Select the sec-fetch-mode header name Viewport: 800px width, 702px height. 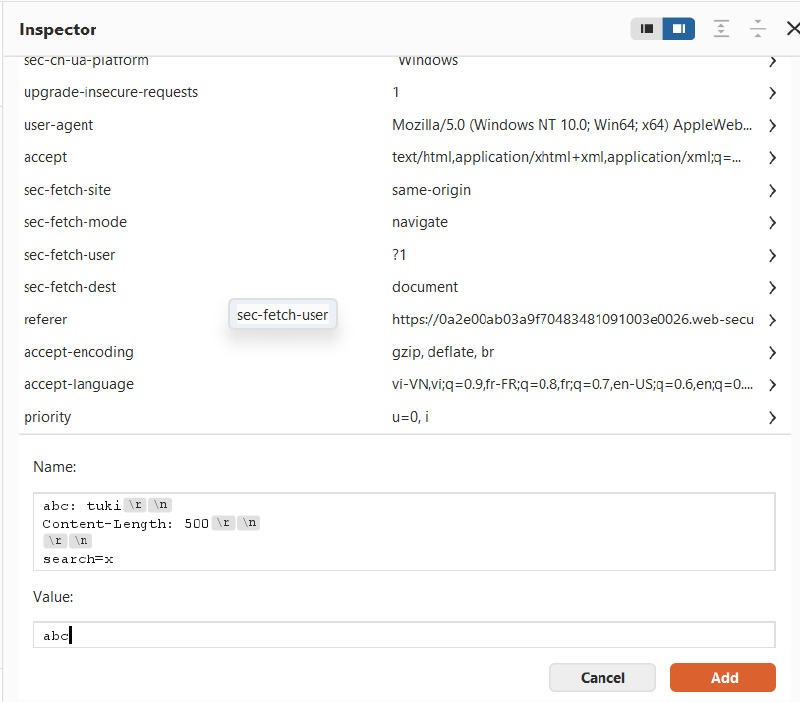click(75, 222)
